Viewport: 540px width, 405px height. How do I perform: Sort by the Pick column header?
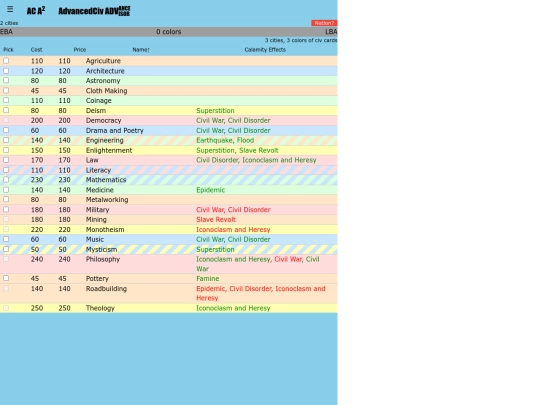[8, 50]
